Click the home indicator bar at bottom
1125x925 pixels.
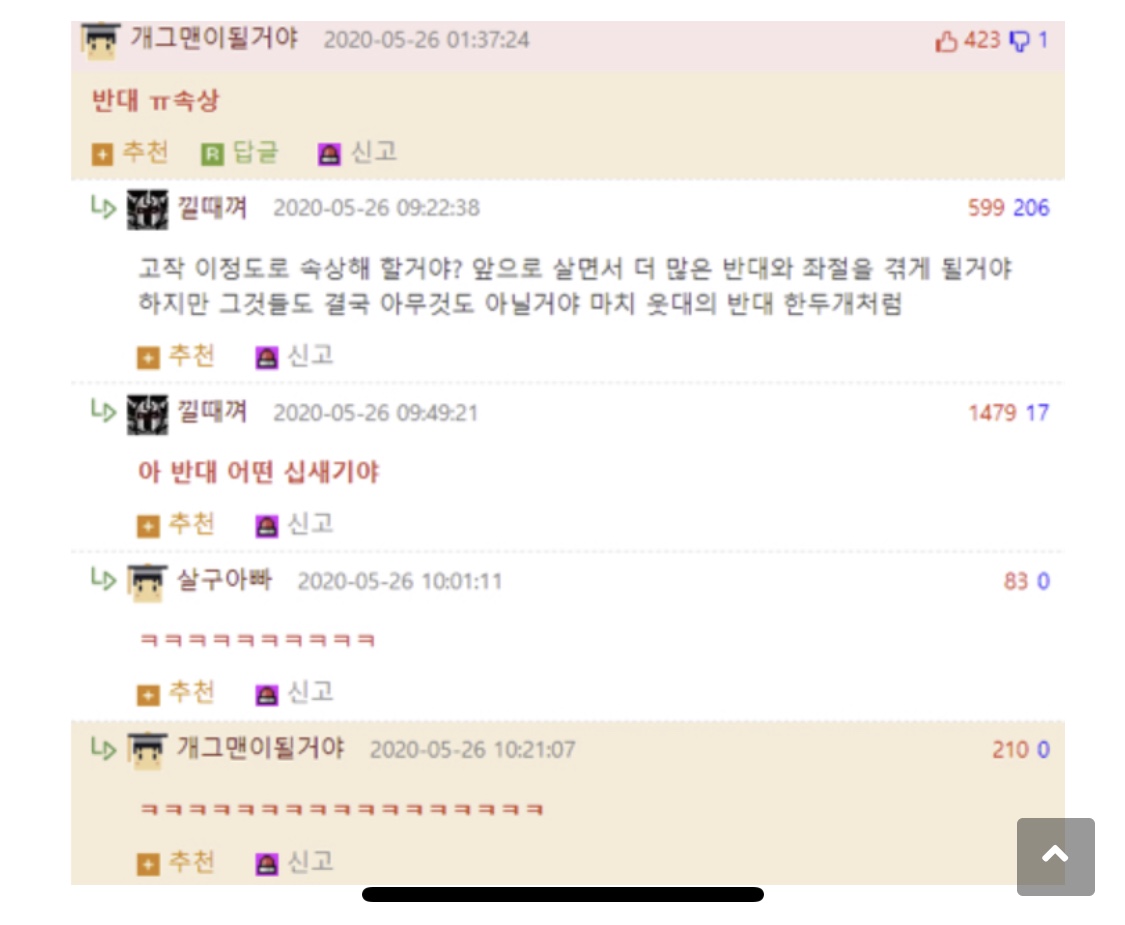click(x=562, y=894)
